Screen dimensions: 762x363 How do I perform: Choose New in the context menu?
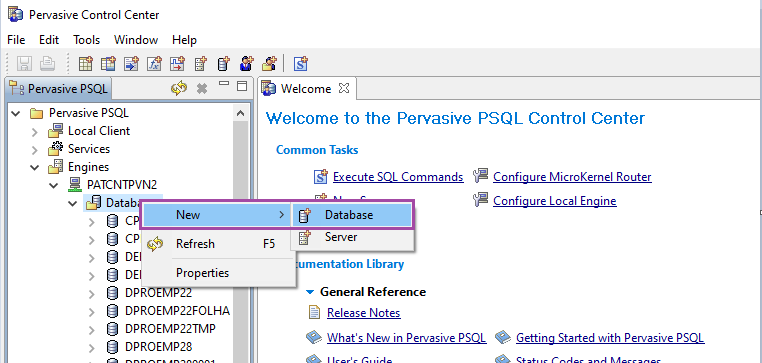click(x=217, y=214)
